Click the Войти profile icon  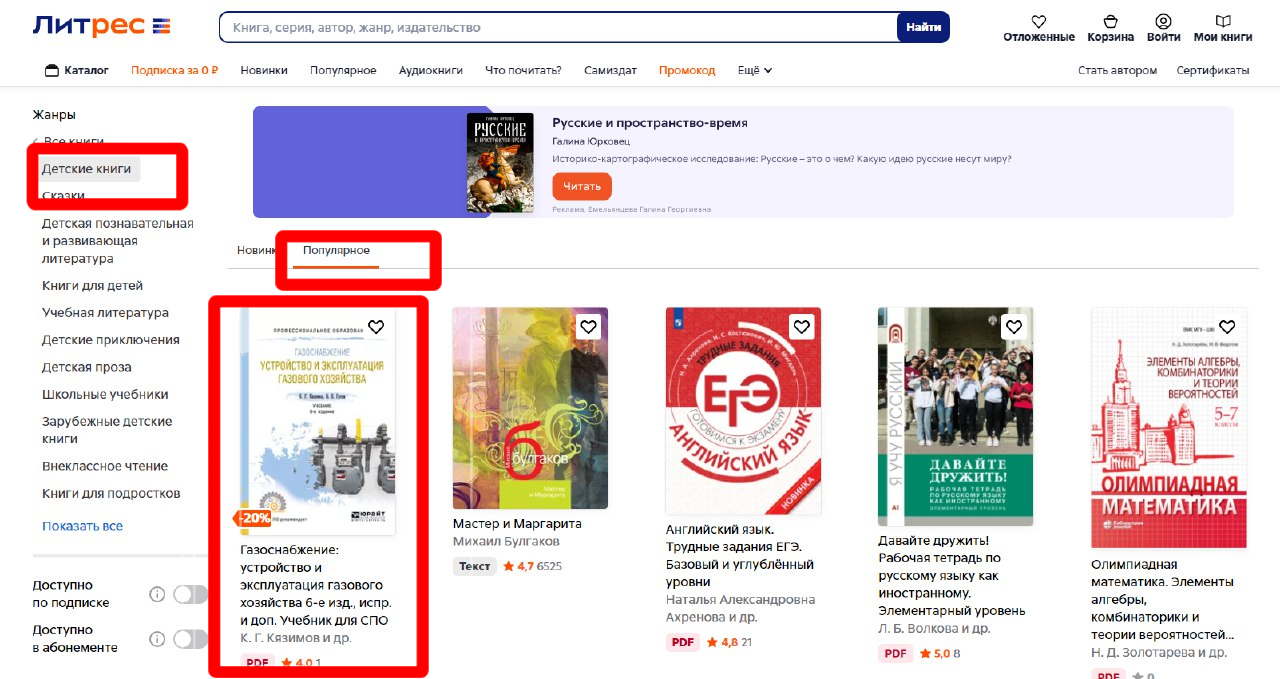click(1163, 21)
